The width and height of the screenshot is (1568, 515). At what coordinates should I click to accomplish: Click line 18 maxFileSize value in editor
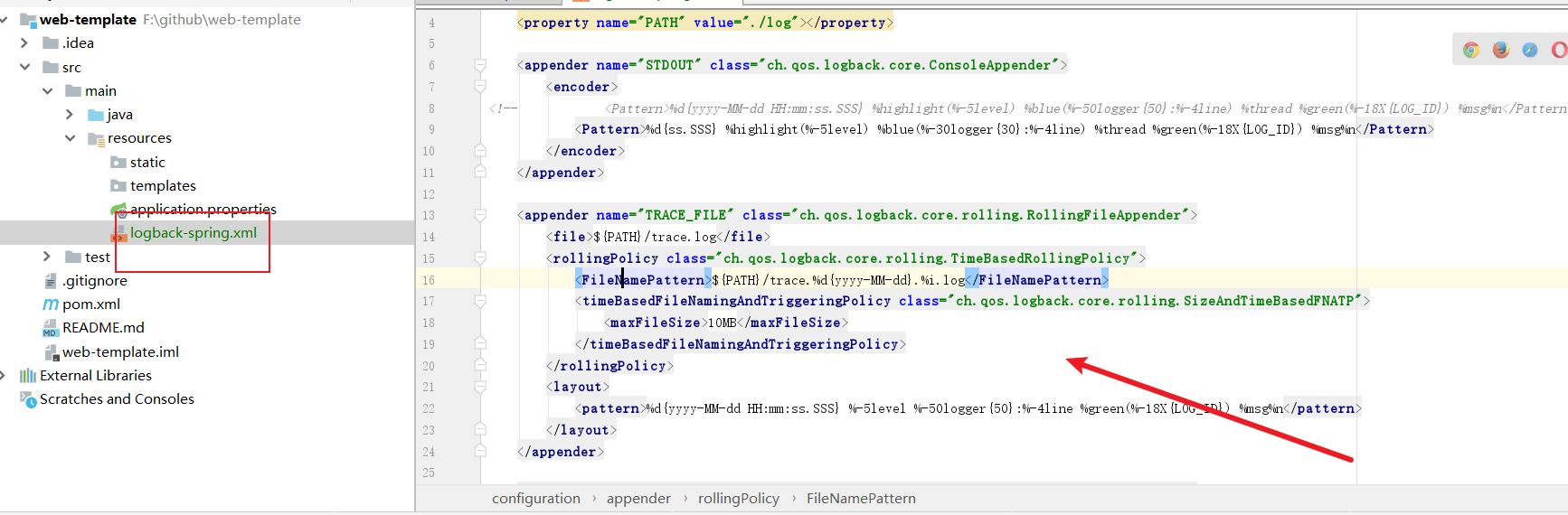point(721,323)
